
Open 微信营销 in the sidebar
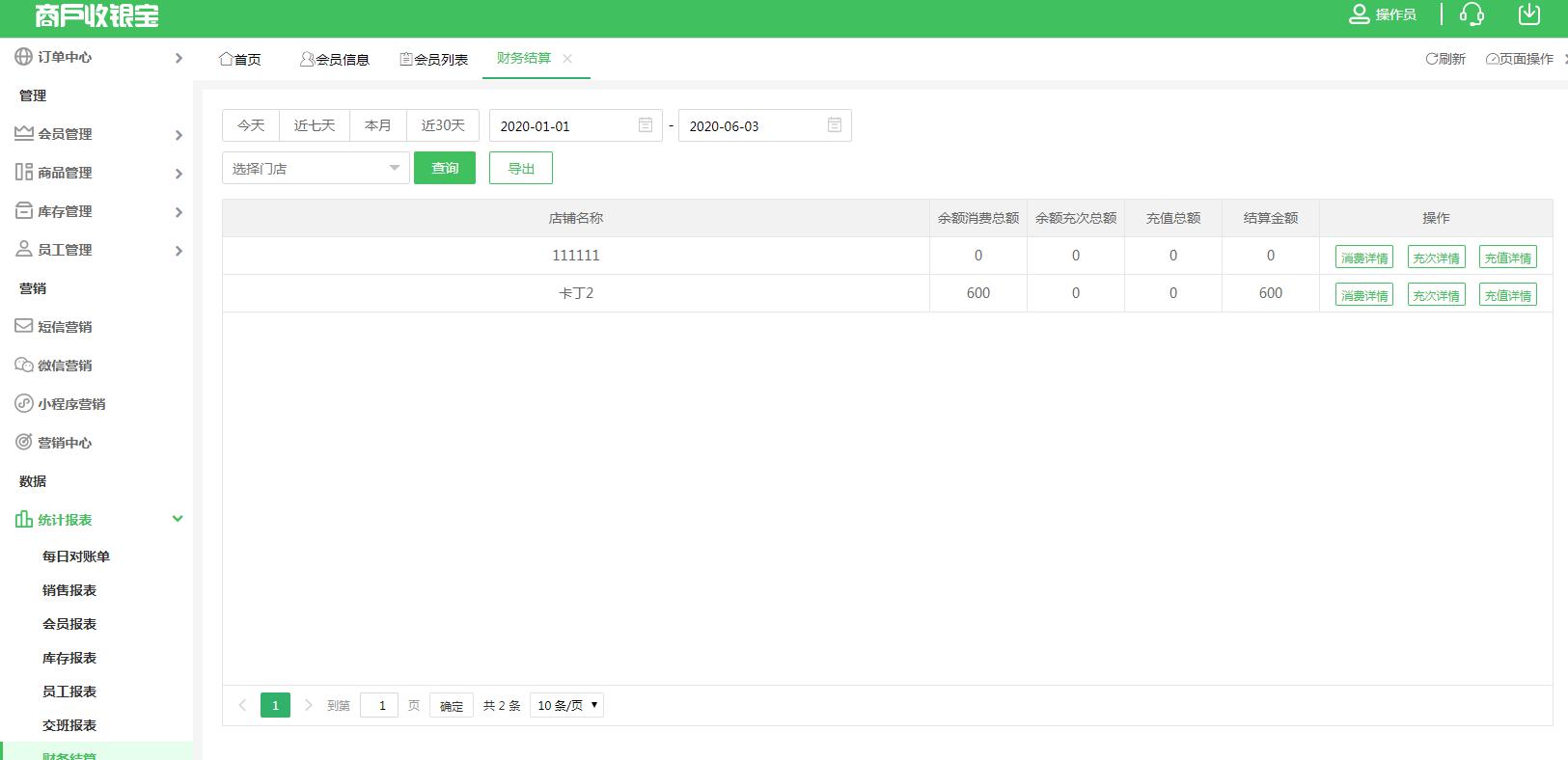65,366
